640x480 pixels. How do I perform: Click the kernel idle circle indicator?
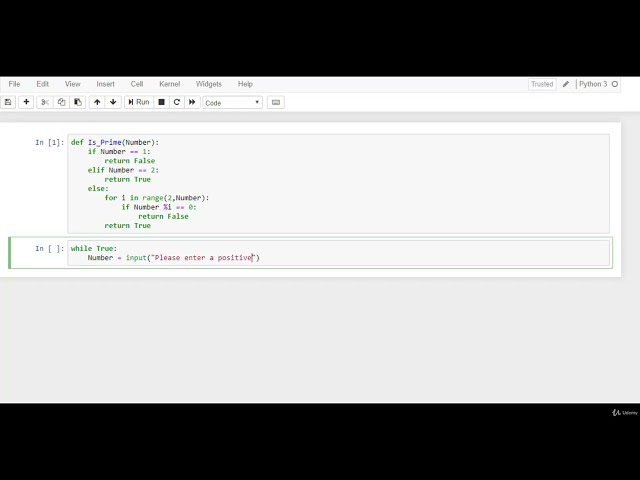(615, 84)
